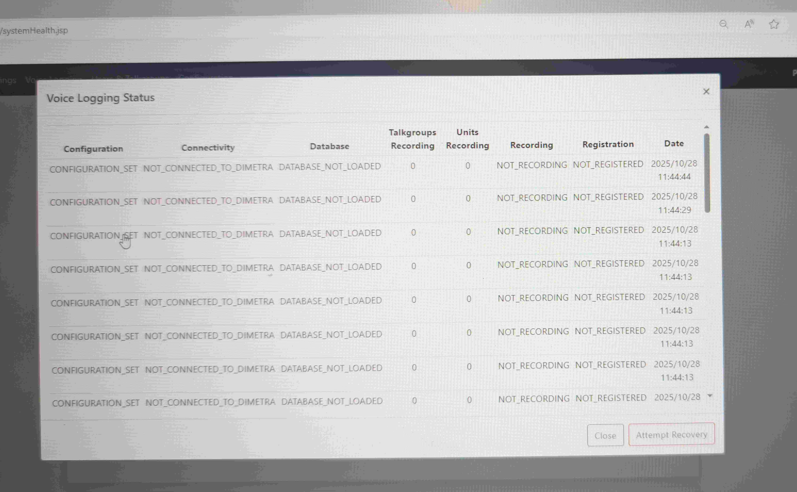Click the Database column header
The height and width of the screenshot is (492, 797).
329,146
